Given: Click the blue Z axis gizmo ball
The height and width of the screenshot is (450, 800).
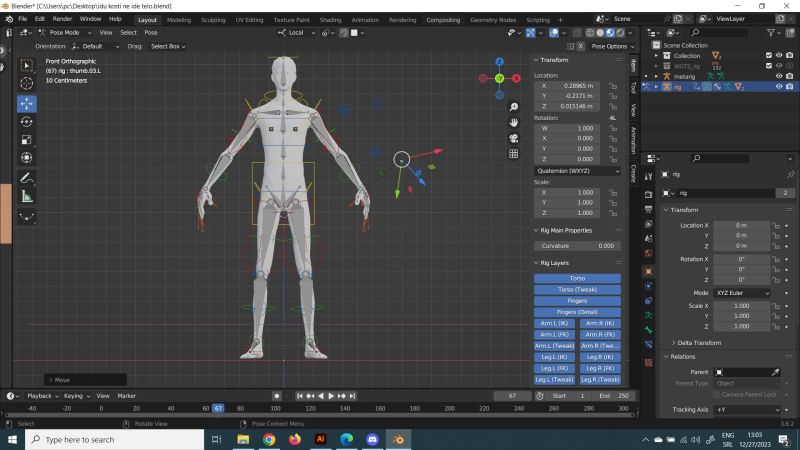Looking at the screenshot, I should [x=499, y=62].
